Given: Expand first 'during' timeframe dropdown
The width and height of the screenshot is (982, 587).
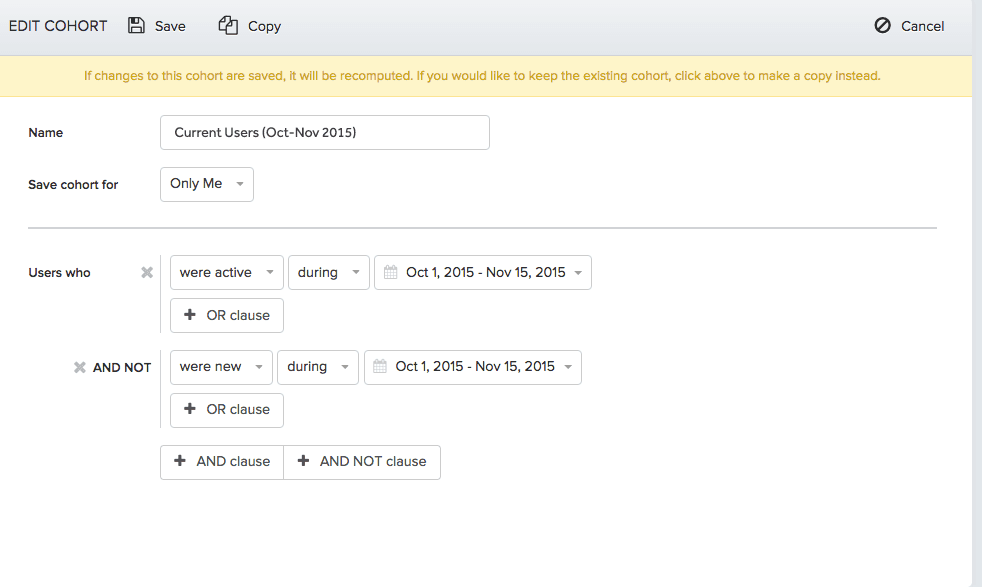Looking at the screenshot, I should (328, 272).
